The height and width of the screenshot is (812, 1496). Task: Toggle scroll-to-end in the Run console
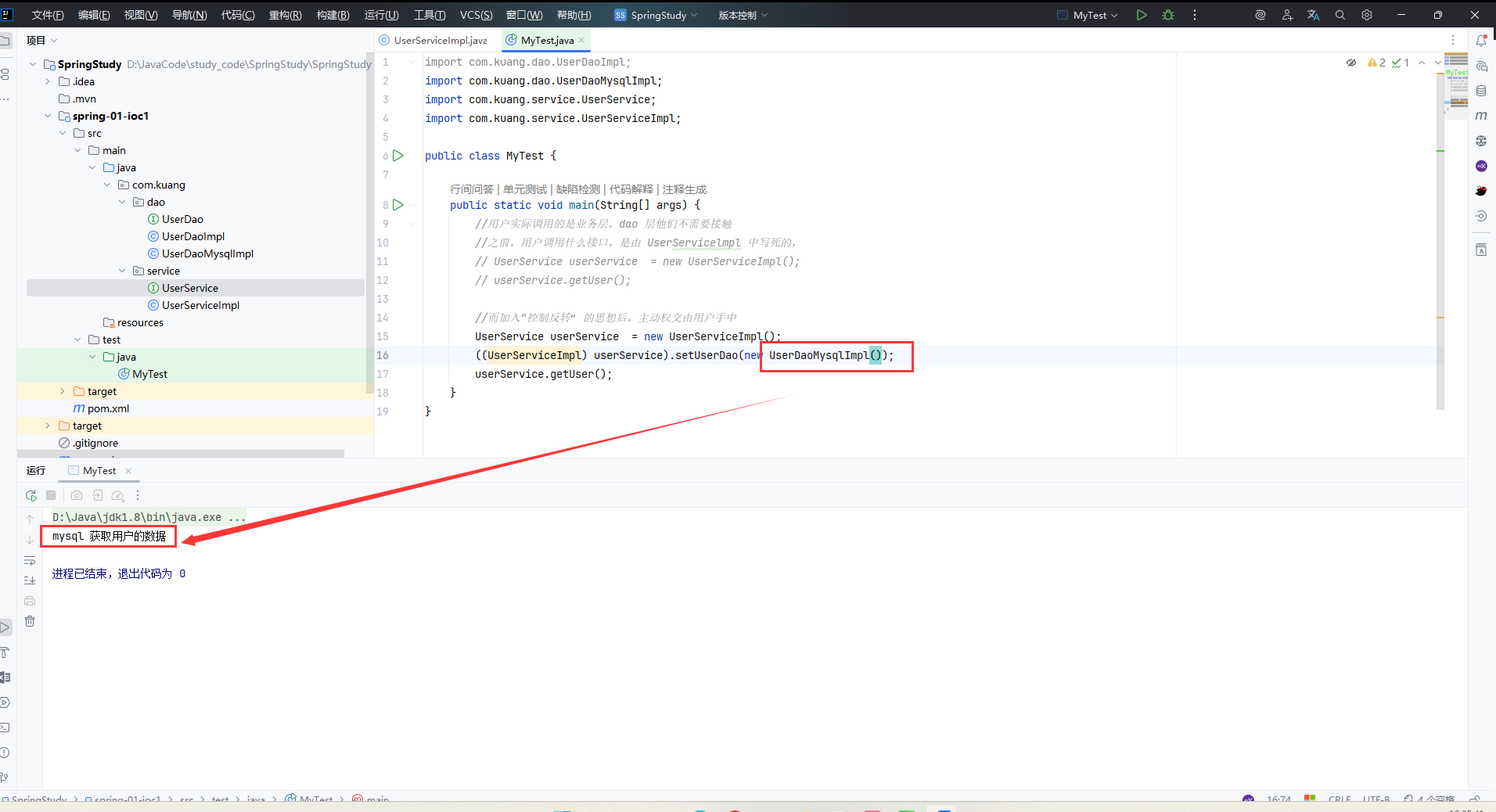30,580
